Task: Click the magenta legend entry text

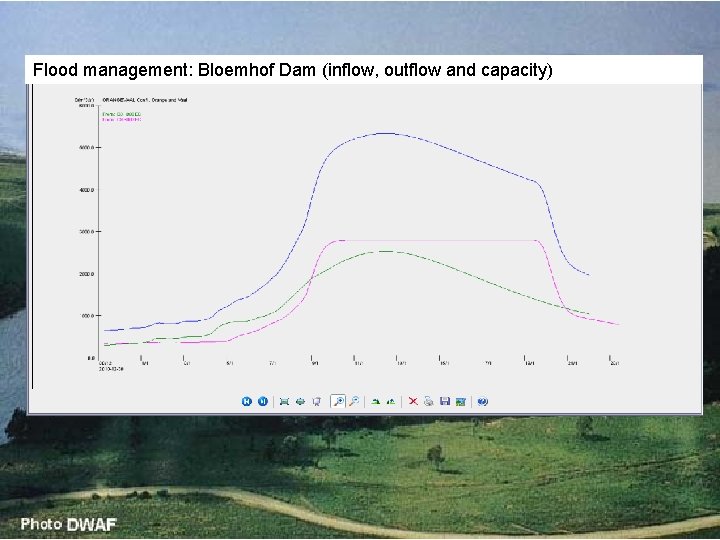Action: (122, 119)
